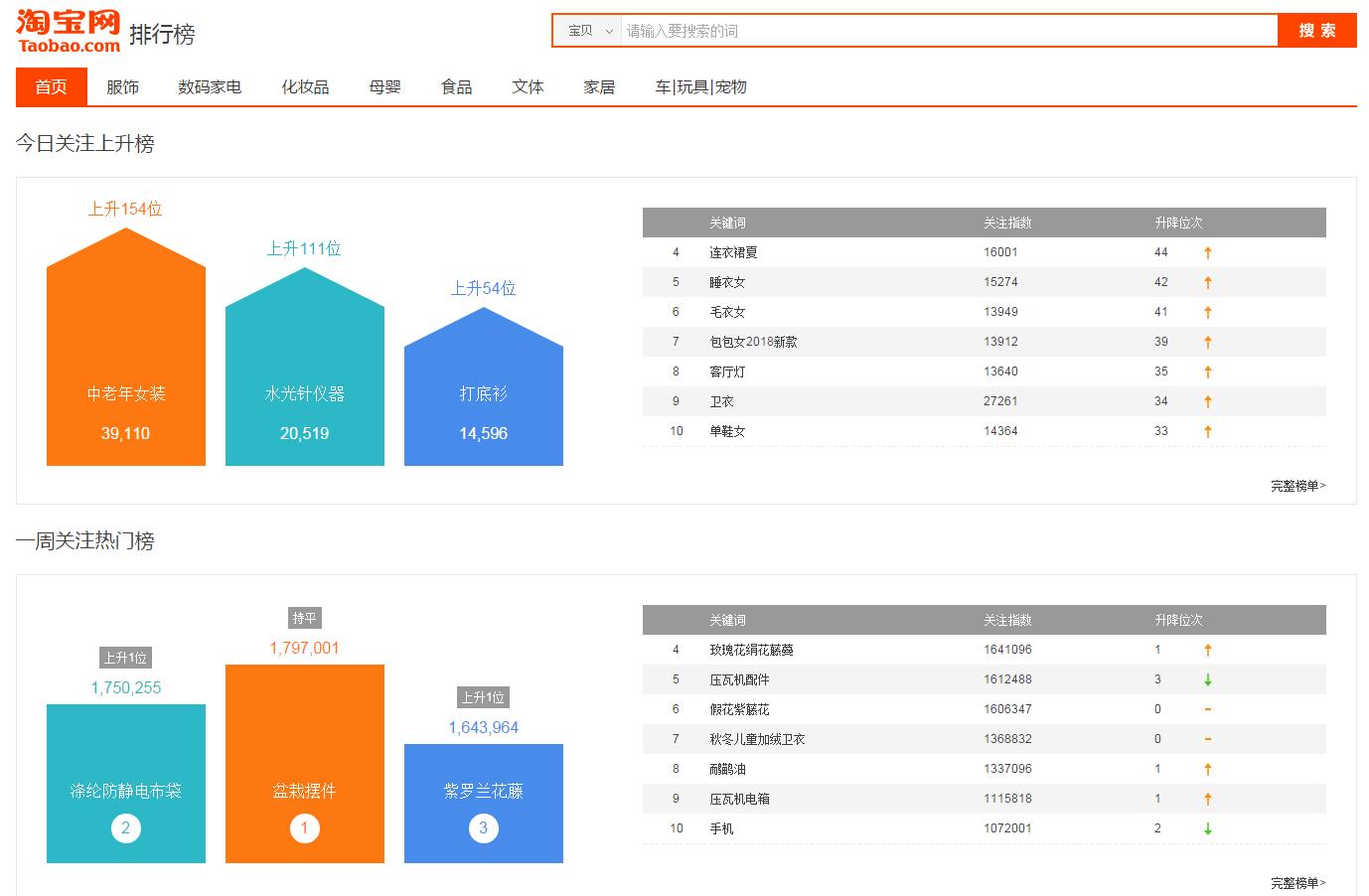Open 完整榜单 under weekly hot list
Image resolution: width=1369 pixels, height=896 pixels.
tap(1296, 882)
